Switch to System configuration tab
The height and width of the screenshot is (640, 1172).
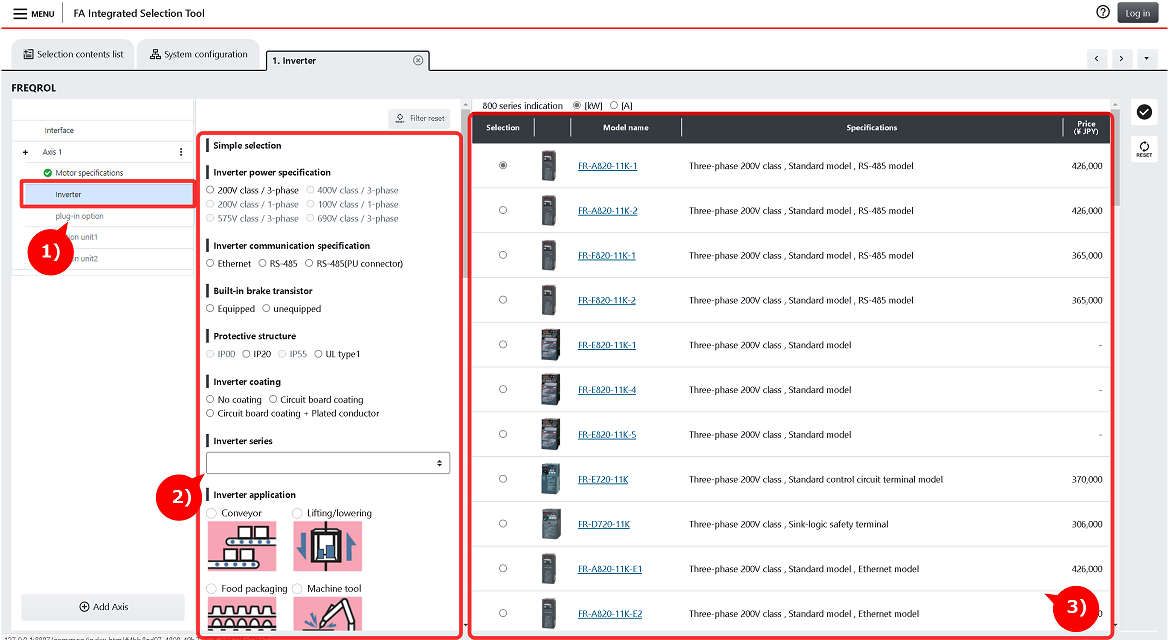click(x=198, y=54)
